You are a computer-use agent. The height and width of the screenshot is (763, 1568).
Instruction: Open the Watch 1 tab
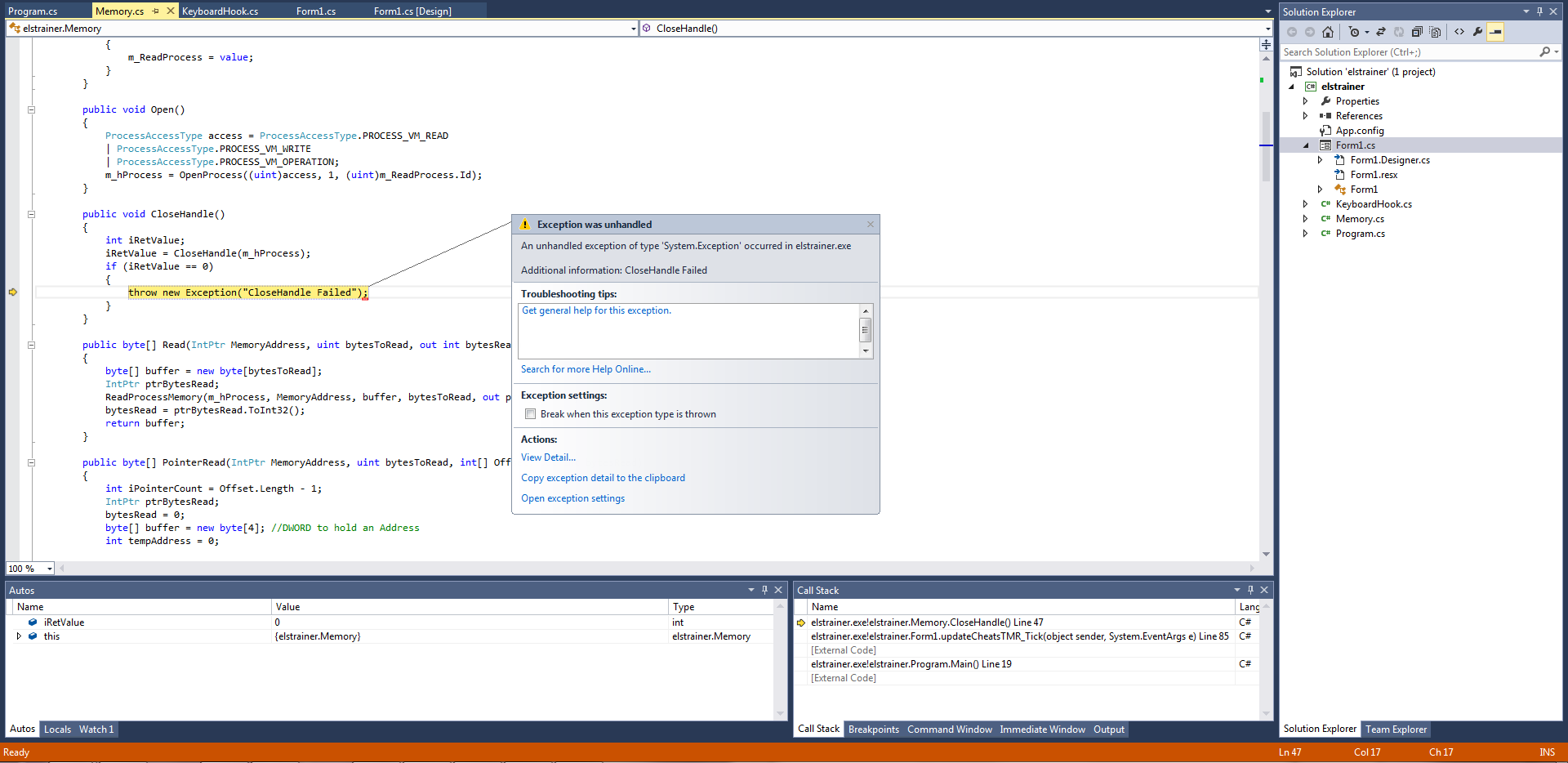(x=96, y=730)
